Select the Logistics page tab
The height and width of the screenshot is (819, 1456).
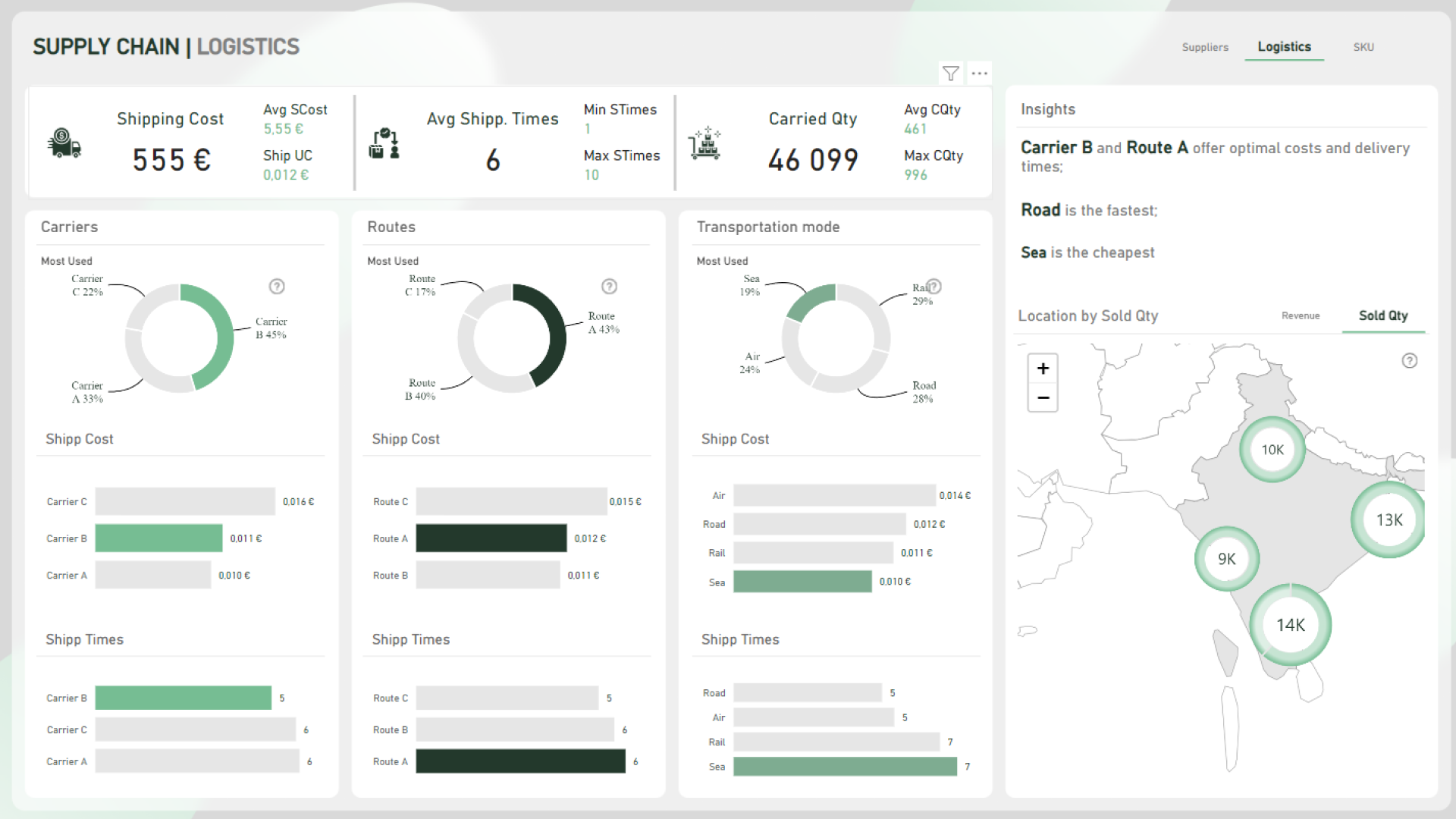(x=1284, y=46)
